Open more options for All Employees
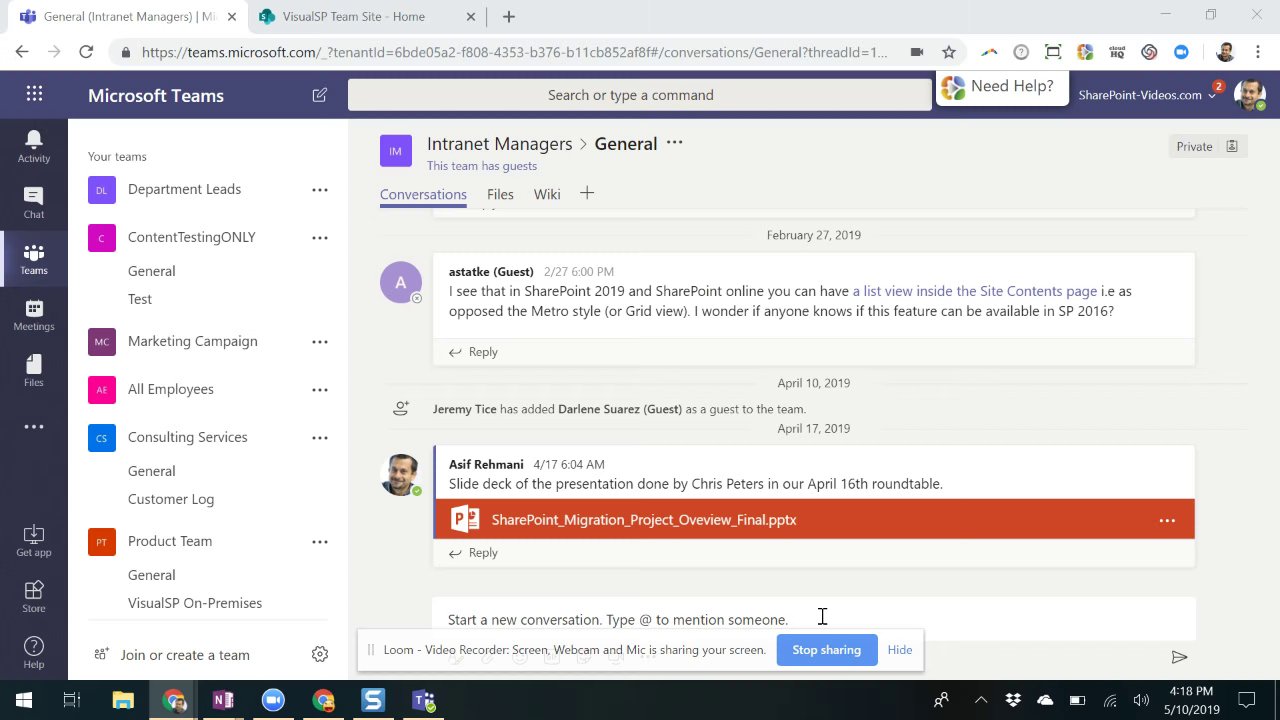1280x720 pixels. tap(320, 389)
